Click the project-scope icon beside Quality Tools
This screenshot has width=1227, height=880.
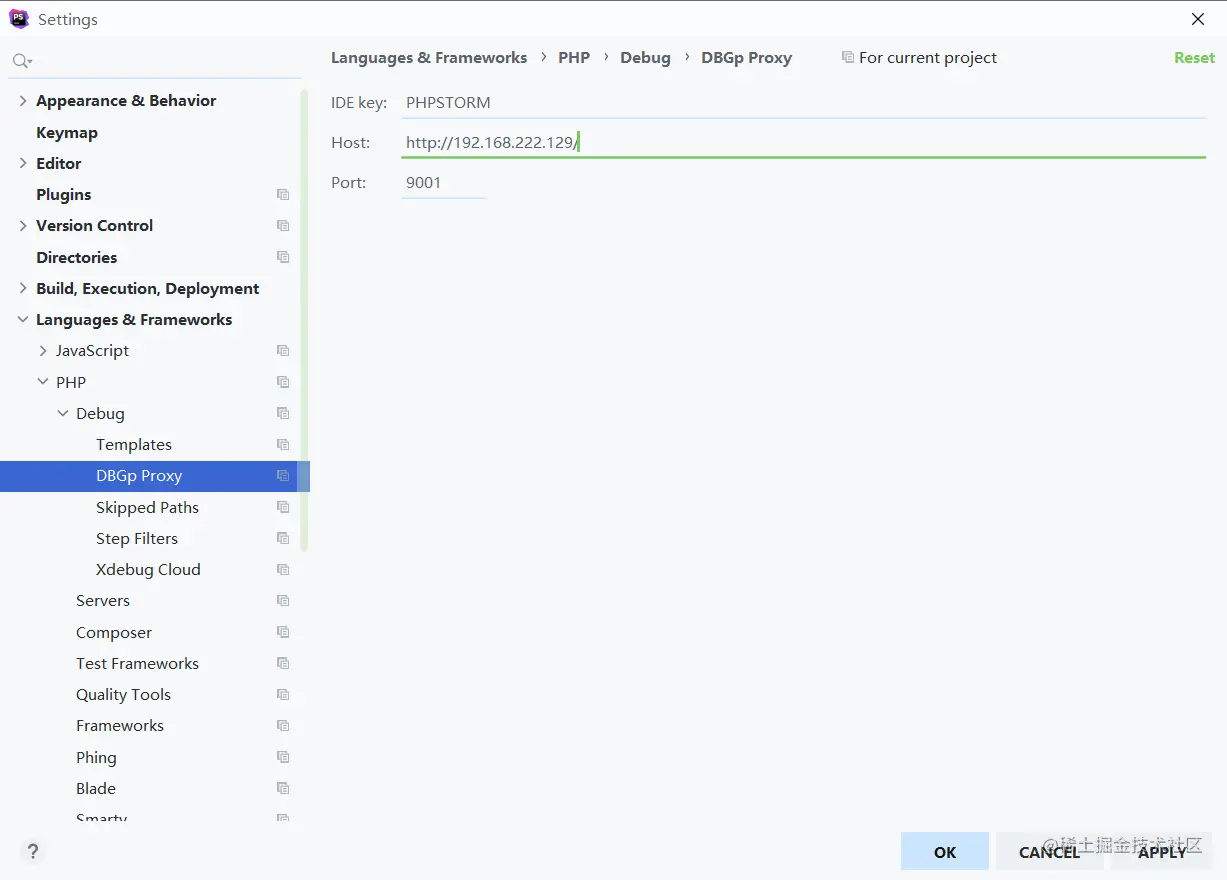tap(283, 695)
